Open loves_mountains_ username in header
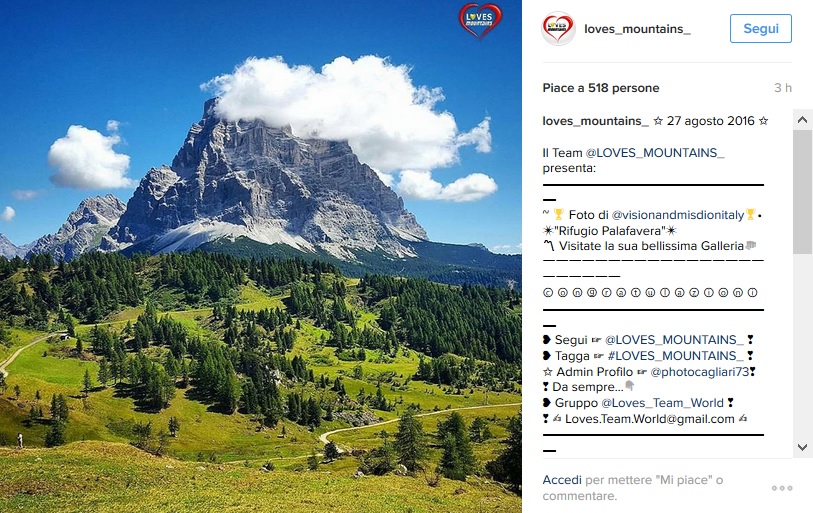 [637, 29]
